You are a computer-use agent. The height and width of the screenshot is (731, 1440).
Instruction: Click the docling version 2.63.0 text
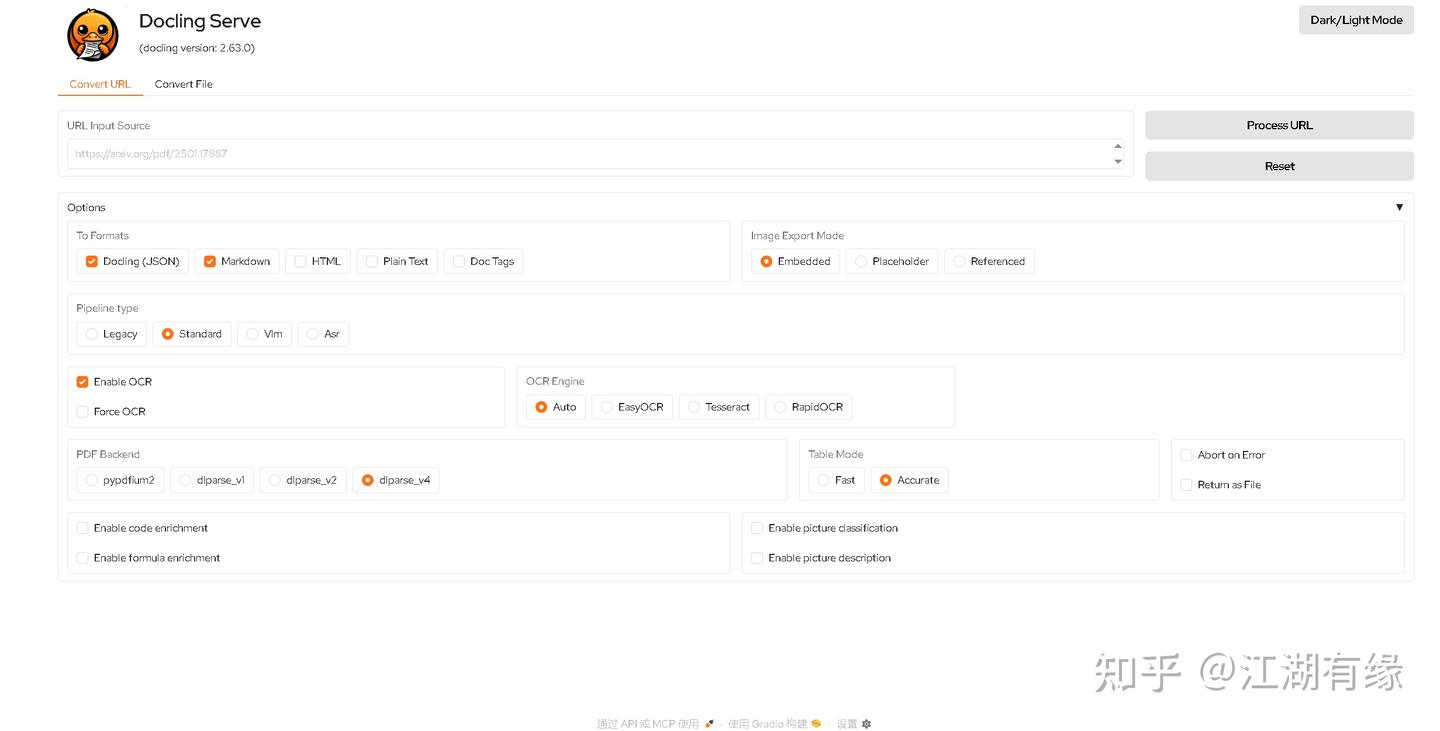197,48
